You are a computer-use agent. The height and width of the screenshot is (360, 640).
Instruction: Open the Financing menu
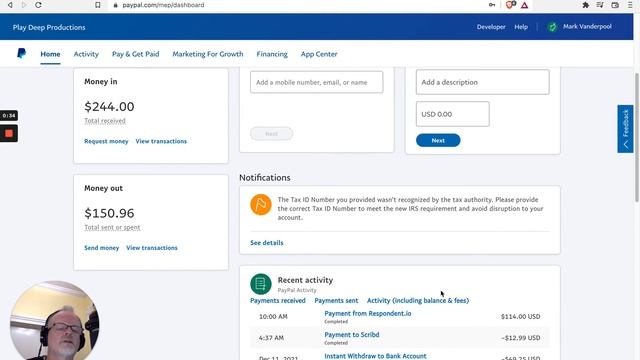tap(272, 54)
